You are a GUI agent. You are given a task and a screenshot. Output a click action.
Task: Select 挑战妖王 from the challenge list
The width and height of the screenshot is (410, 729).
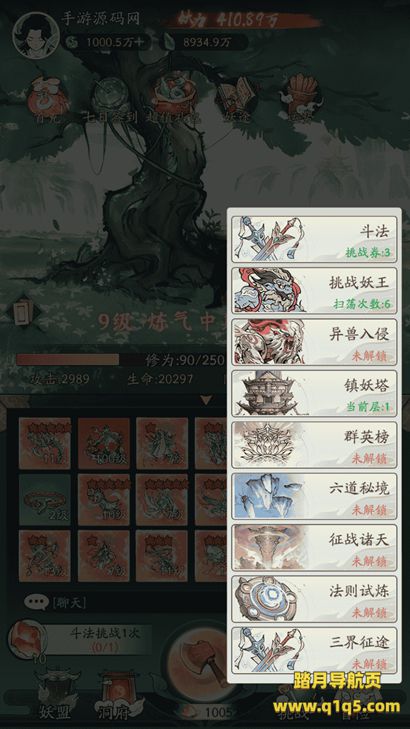314,290
